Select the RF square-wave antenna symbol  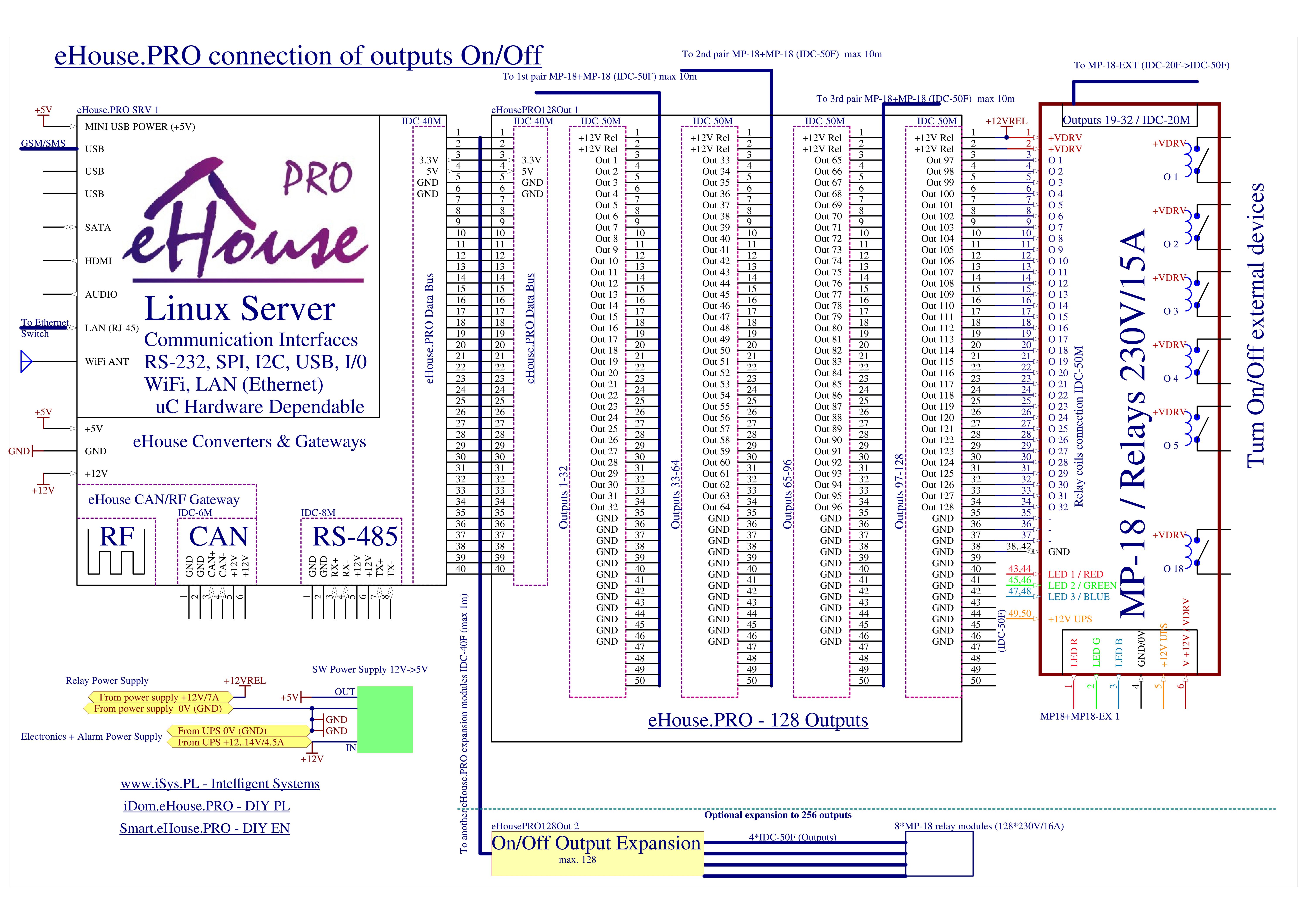(x=116, y=551)
